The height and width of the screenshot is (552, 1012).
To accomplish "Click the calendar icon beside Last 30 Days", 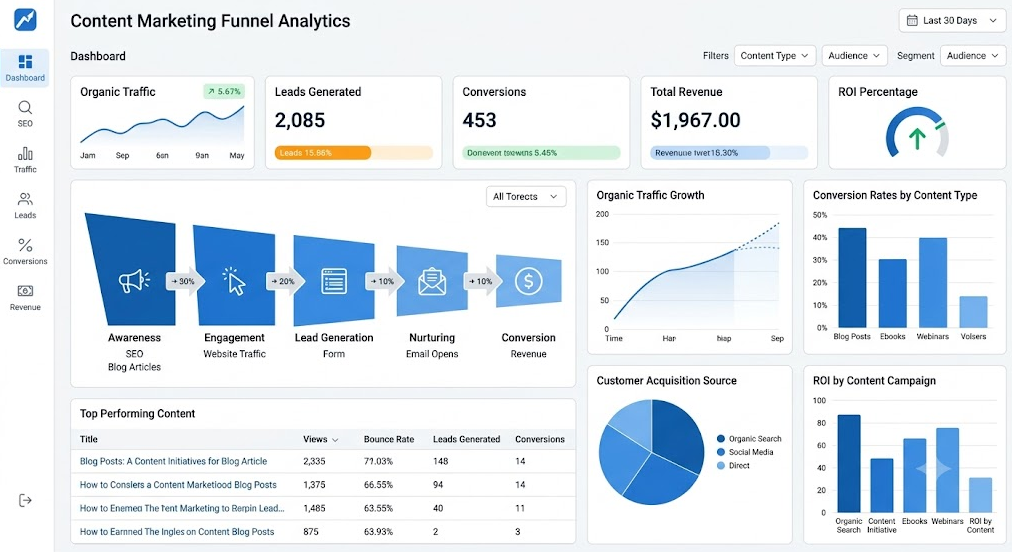I will pos(912,21).
